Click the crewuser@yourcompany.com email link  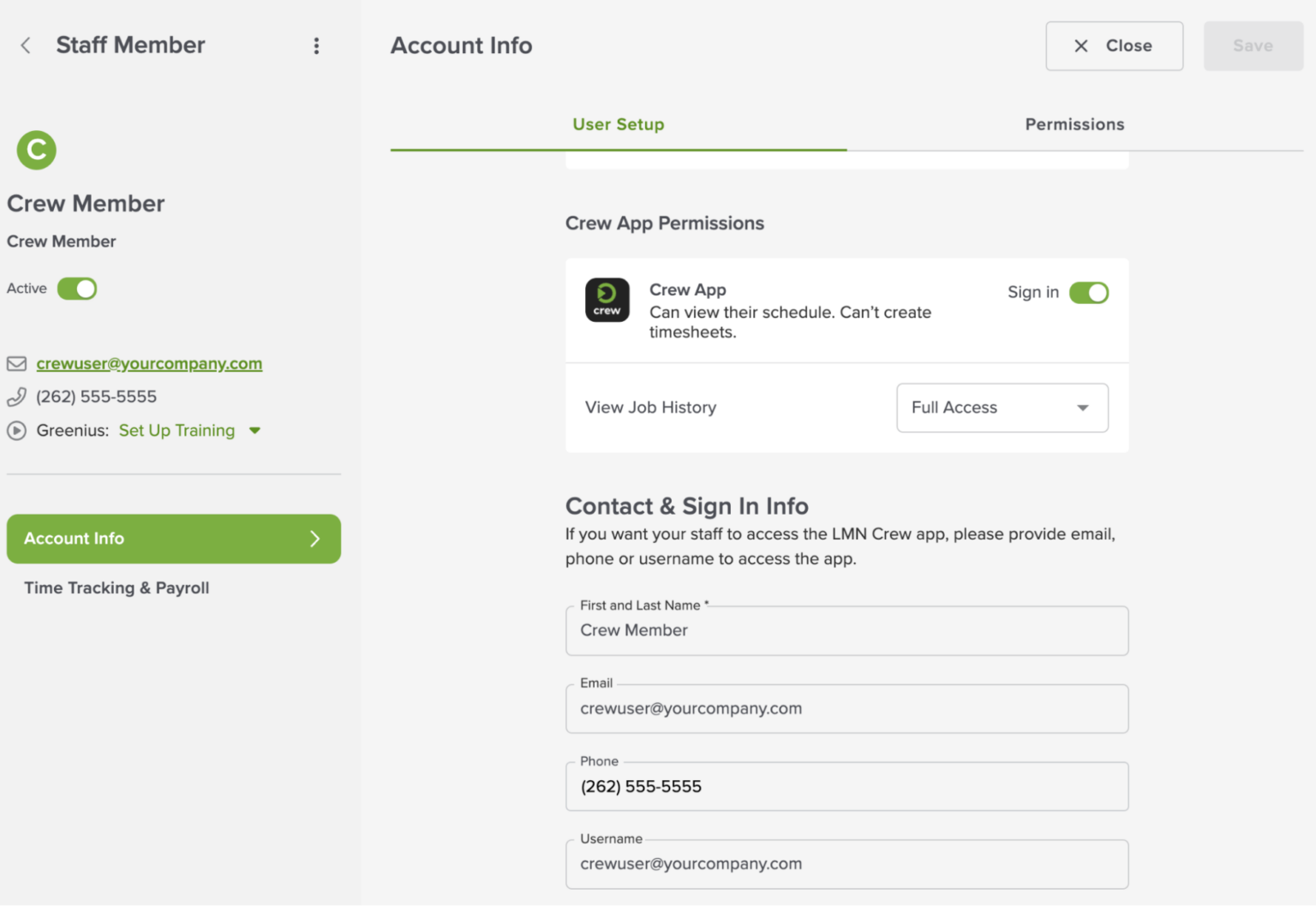coord(149,364)
